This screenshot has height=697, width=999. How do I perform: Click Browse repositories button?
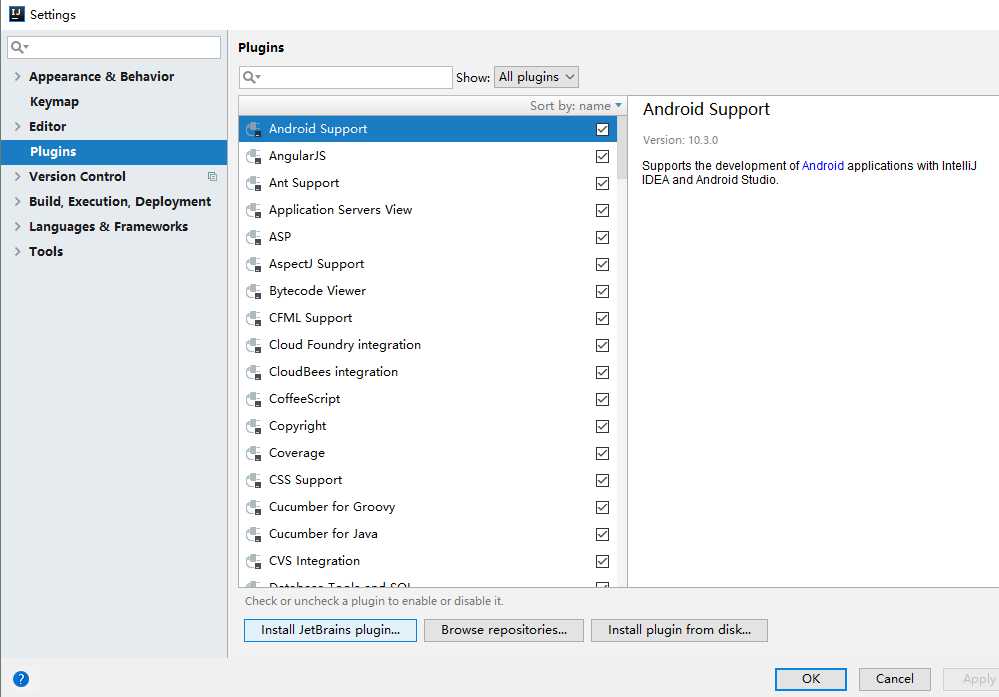coord(504,630)
